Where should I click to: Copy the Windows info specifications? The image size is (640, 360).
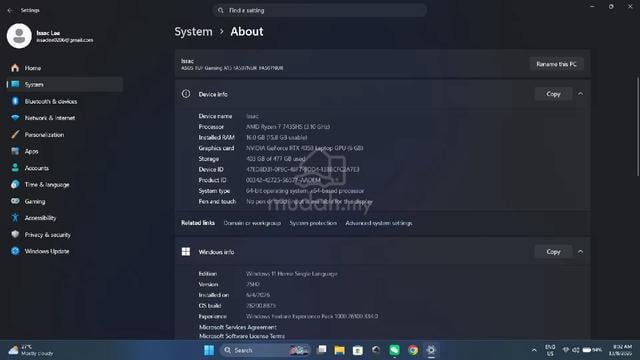[553, 252]
